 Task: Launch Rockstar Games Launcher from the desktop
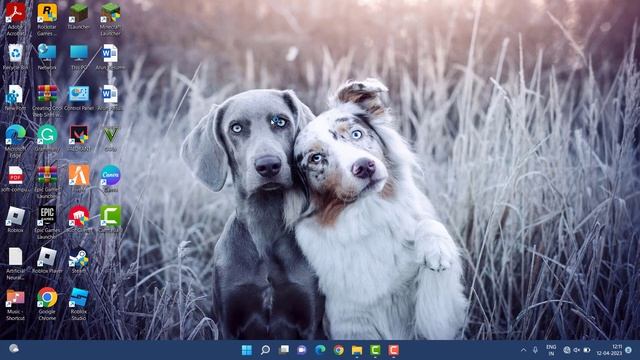pyautogui.click(x=47, y=18)
